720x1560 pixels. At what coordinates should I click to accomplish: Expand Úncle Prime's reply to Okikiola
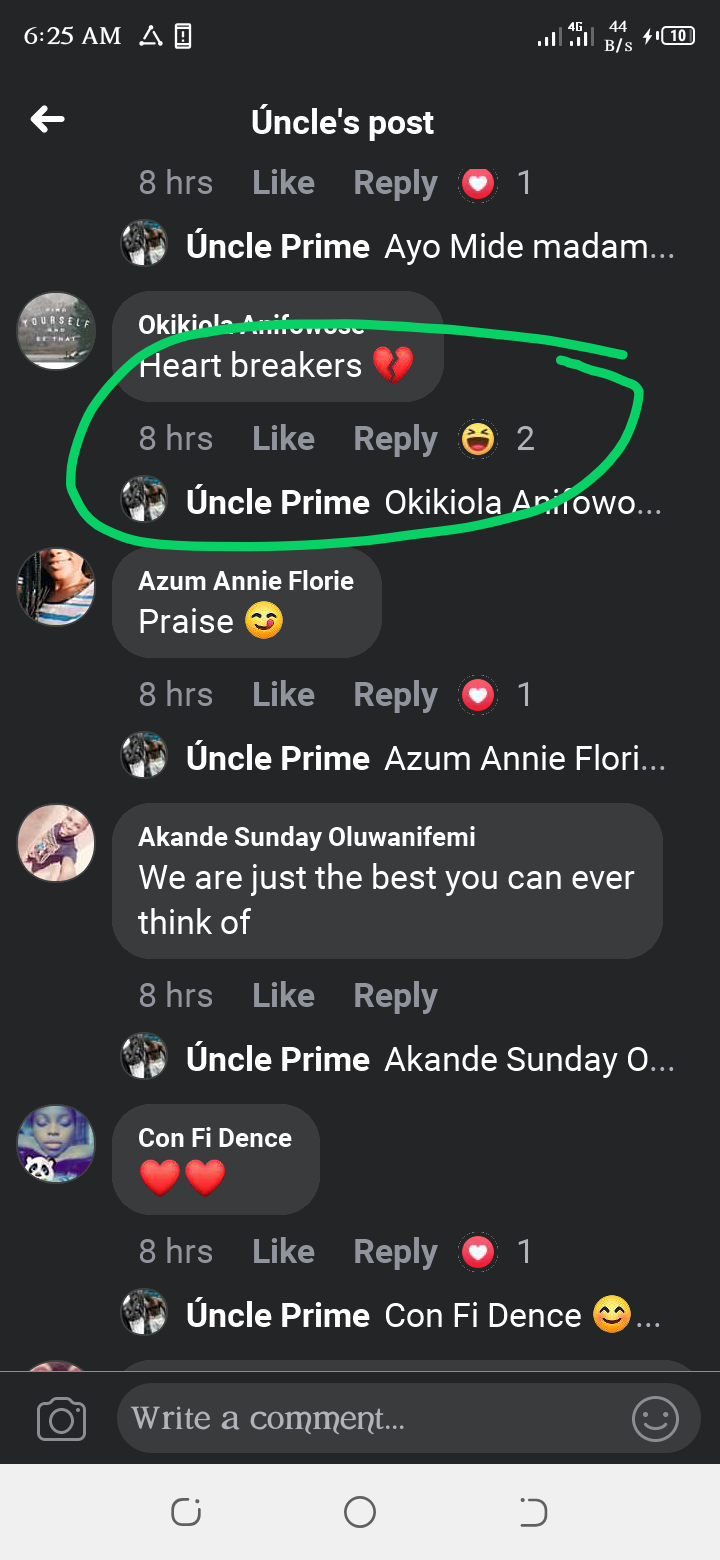pos(420,502)
